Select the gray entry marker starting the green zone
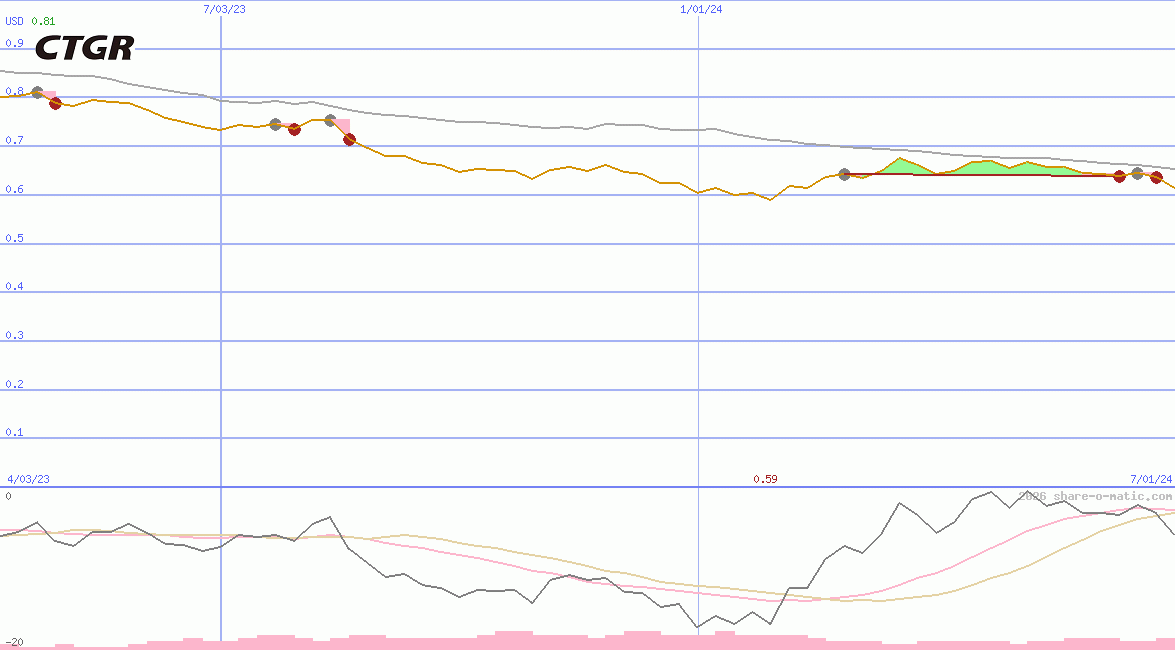1175x650 pixels. (844, 174)
